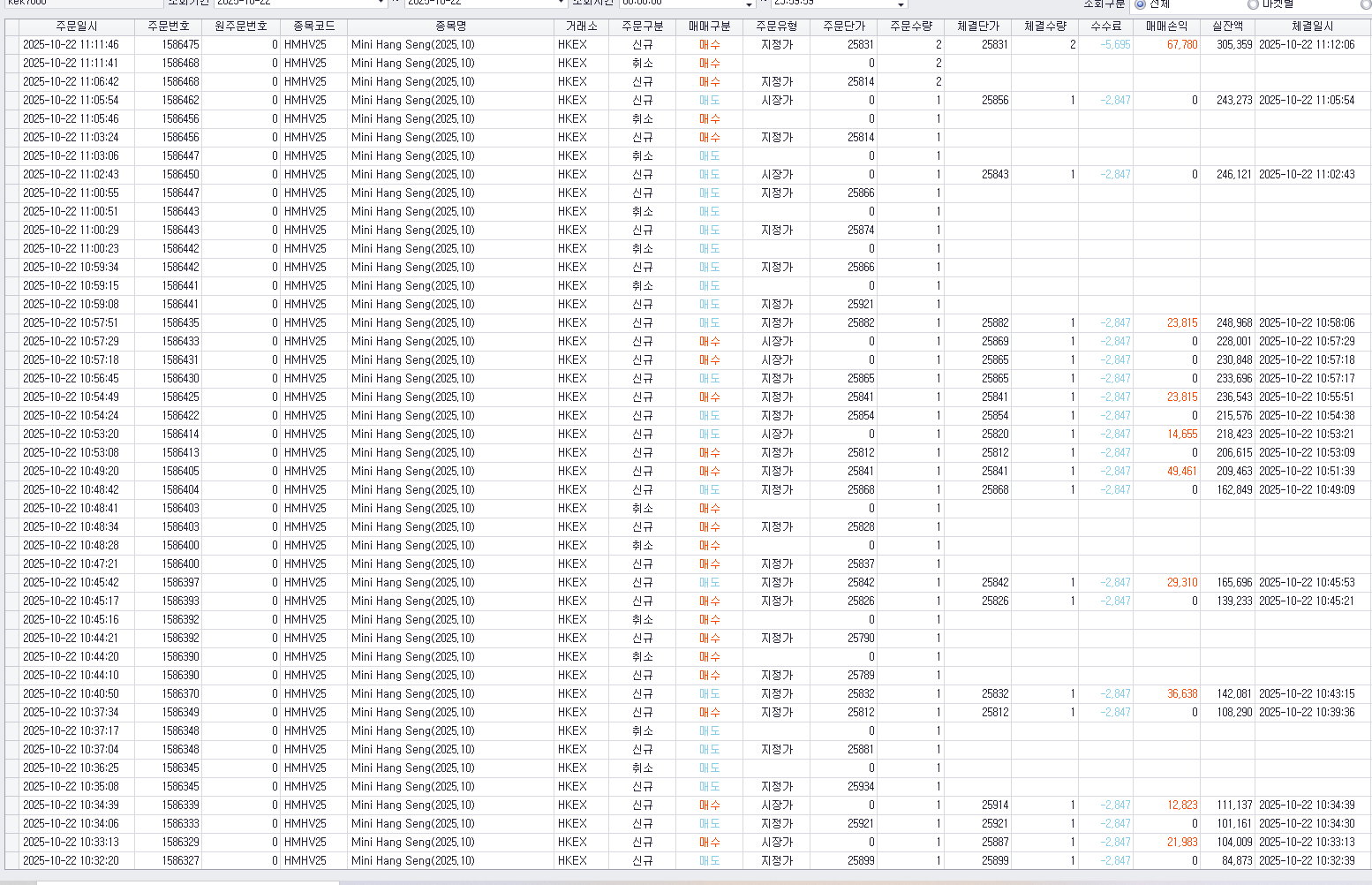The width and height of the screenshot is (1372, 885).
Task: Click the 체결단가 column header
Action: click(977, 26)
